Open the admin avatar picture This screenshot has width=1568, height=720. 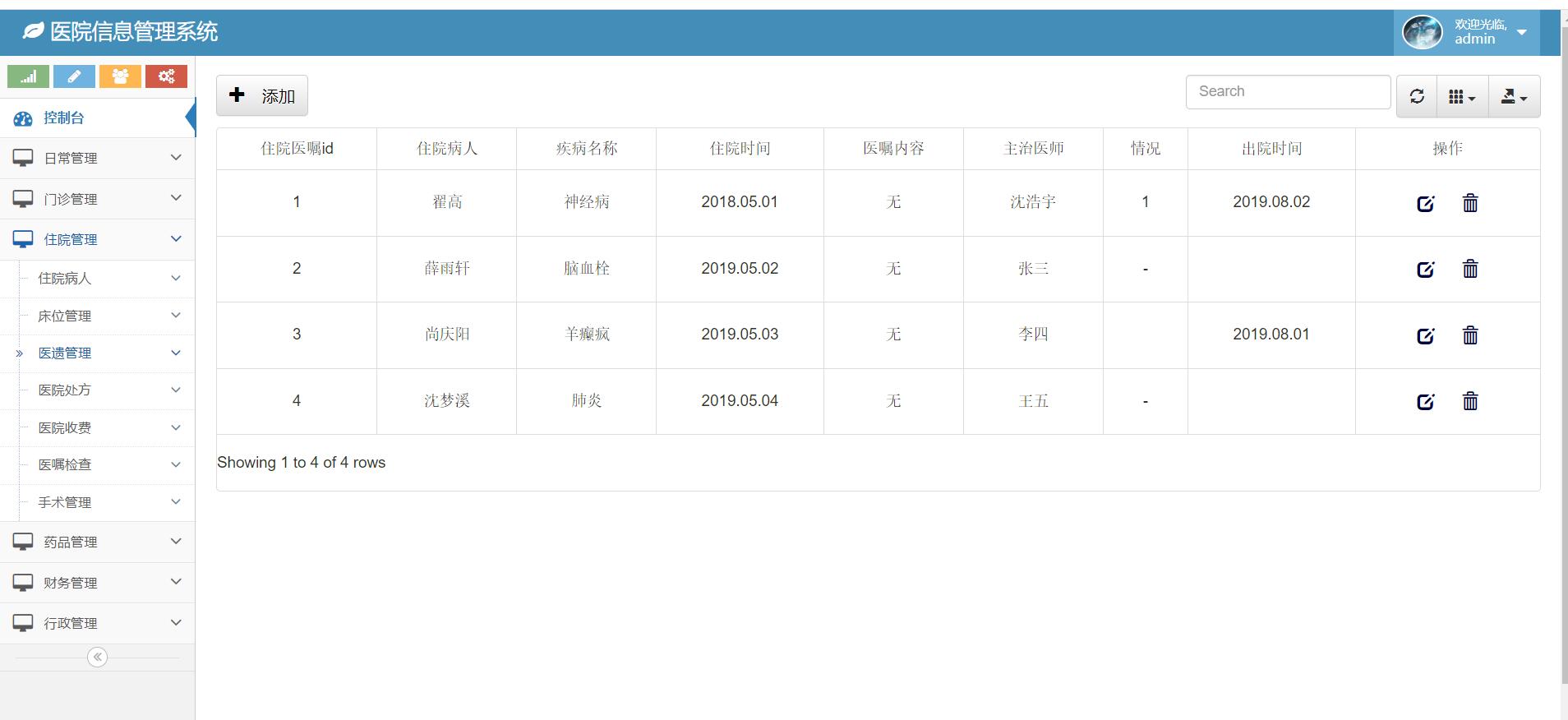click(x=1422, y=32)
